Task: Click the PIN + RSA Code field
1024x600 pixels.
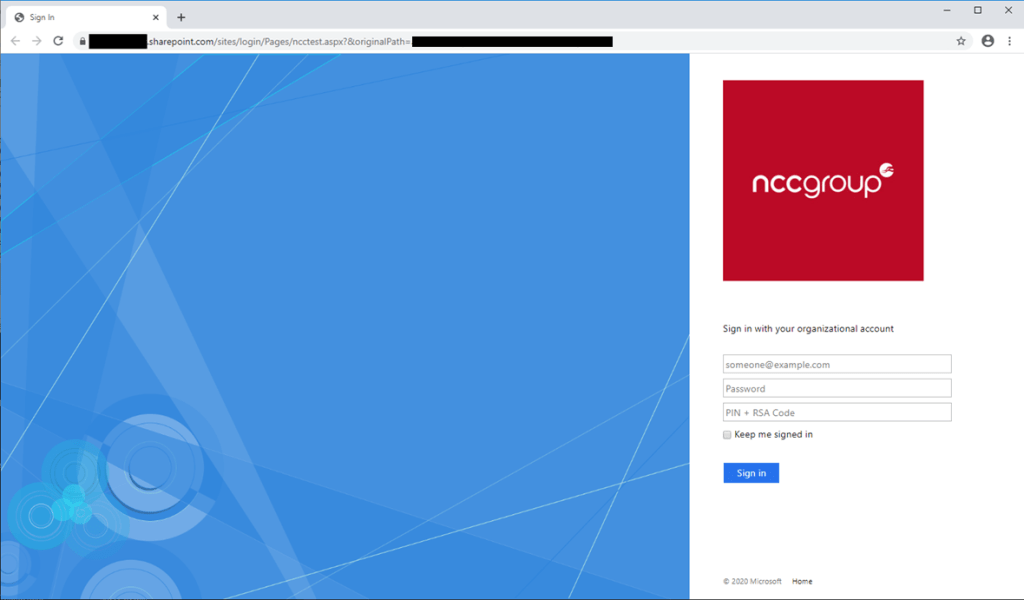Action: click(837, 412)
